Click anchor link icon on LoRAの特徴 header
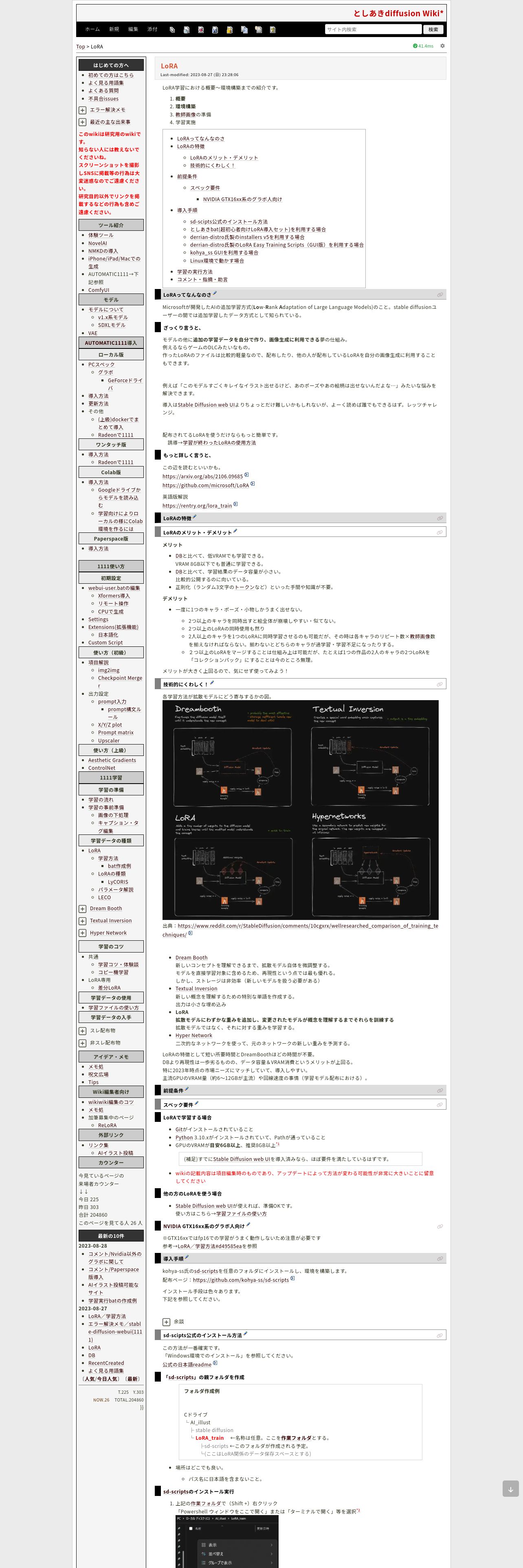The width and height of the screenshot is (523, 1568). [439, 518]
